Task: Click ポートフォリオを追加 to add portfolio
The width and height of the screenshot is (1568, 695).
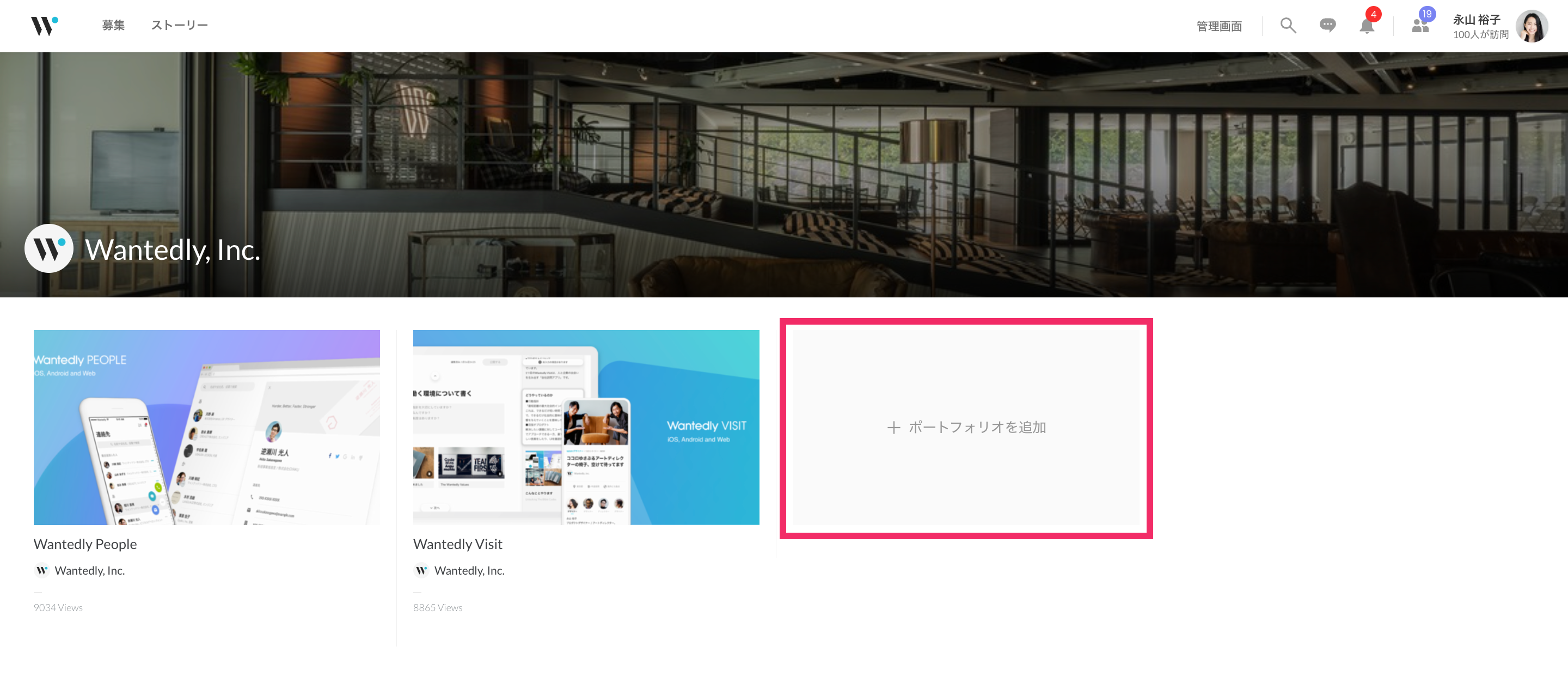Action: tap(966, 427)
